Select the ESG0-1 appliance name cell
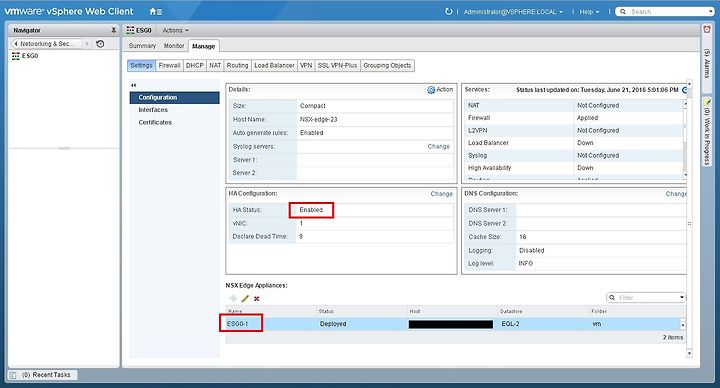Viewport: 720px width, 388px height. tap(237, 324)
